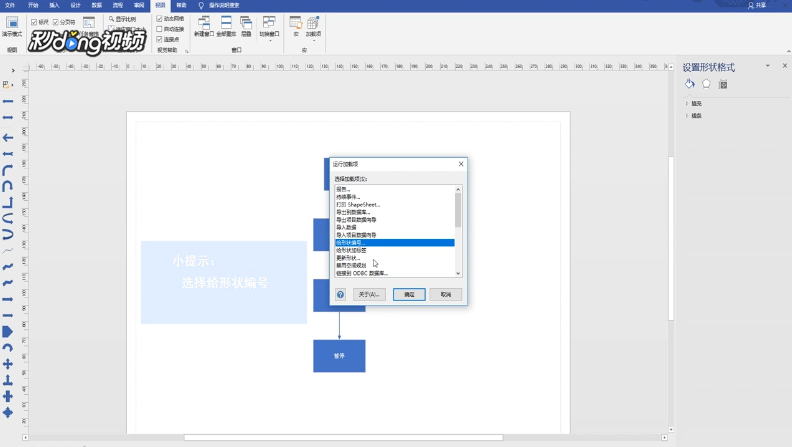The height and width of the screenshot is (447, 792).
Task: Click the Zoom (显示比例) magnifier icon
Action: click(x=112, y=19)
